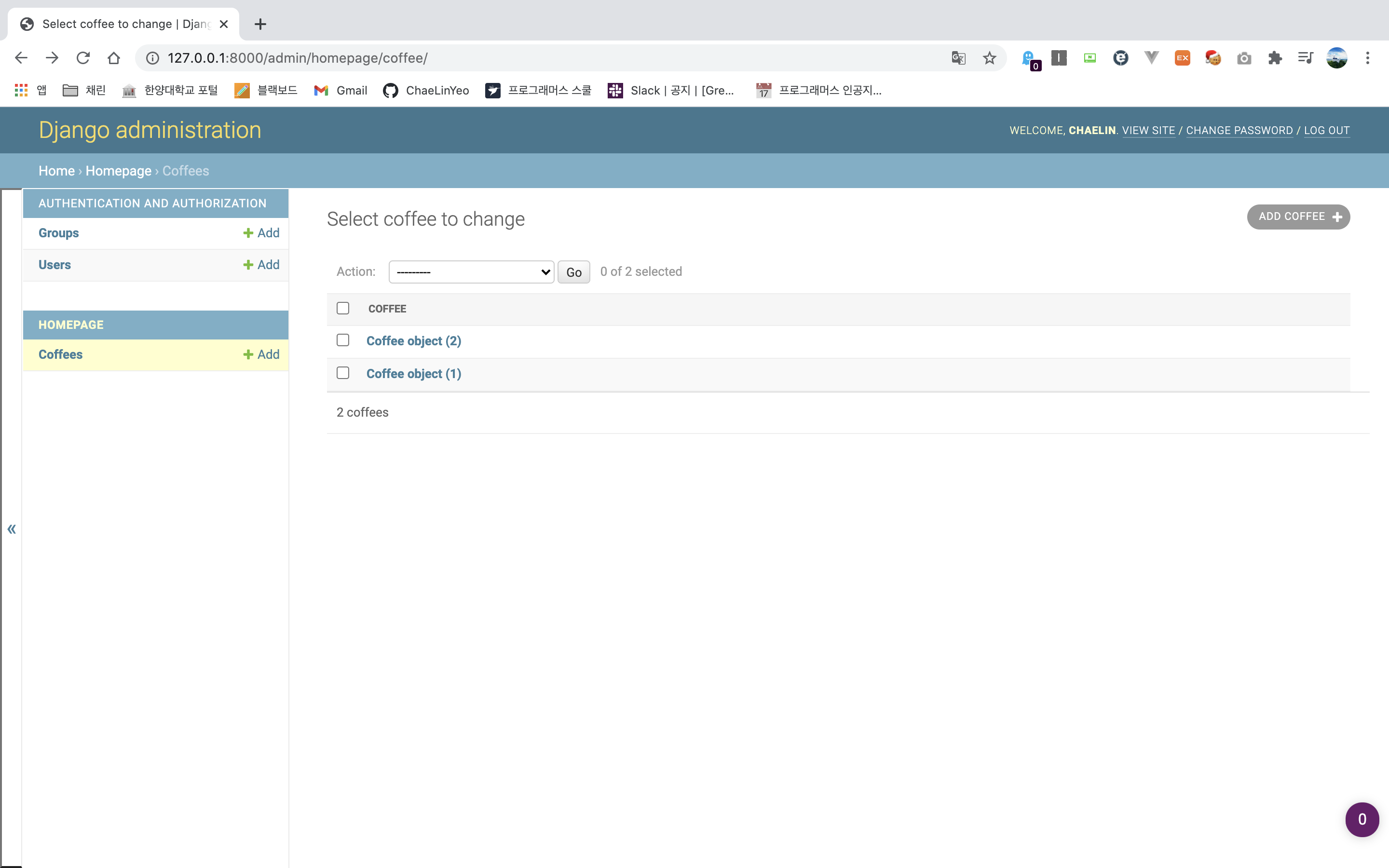Open browser home page
Image resolution: width=1389 pixels, height=868 pixels.
(x=114, y=58)
